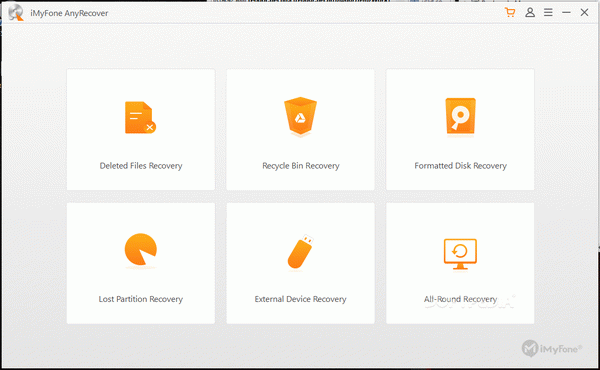Click the All-Round Recovery monitor icon
600x370 pixels.
[x=460, y=254]
